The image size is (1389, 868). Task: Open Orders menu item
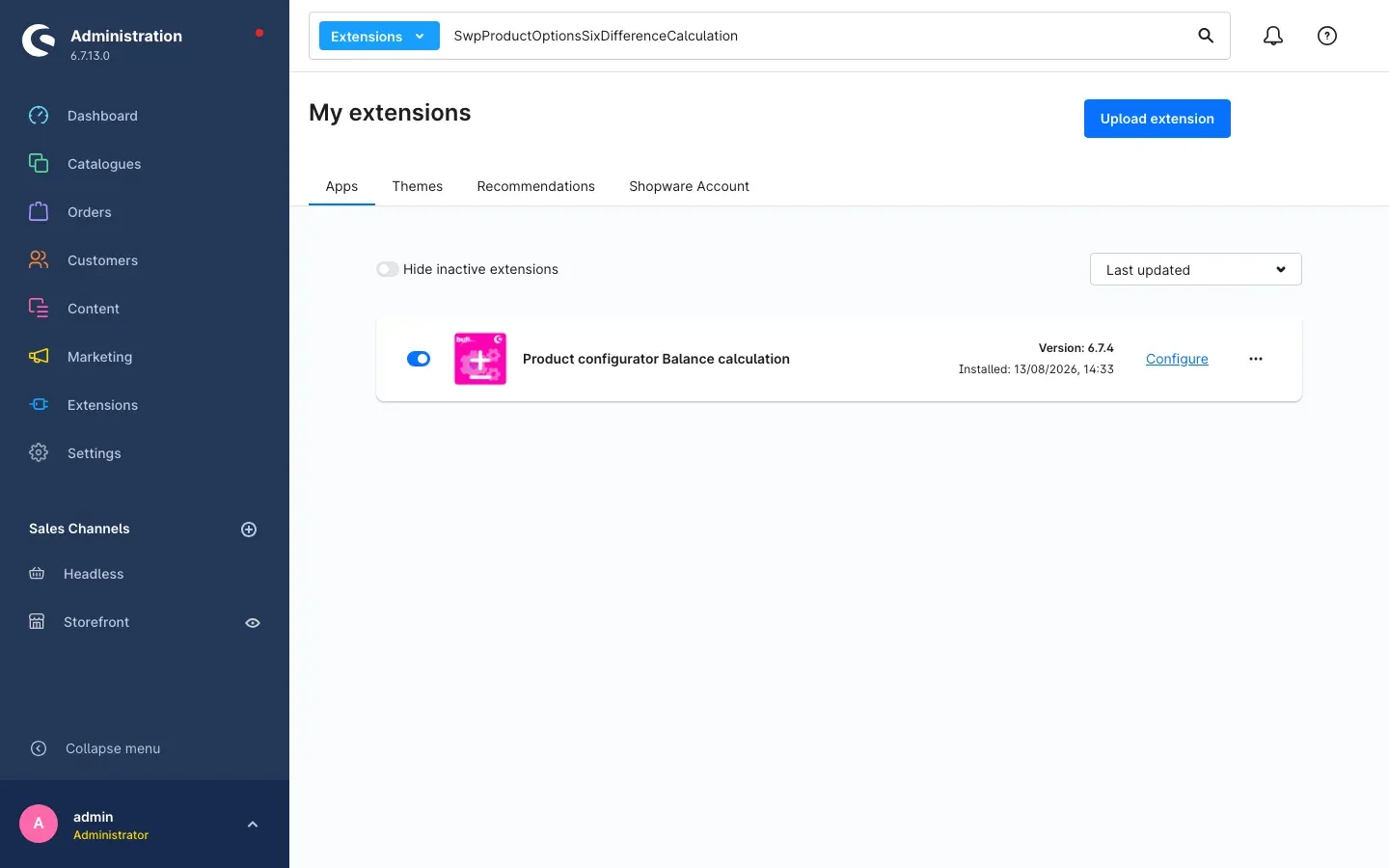(x=90, y=212)
